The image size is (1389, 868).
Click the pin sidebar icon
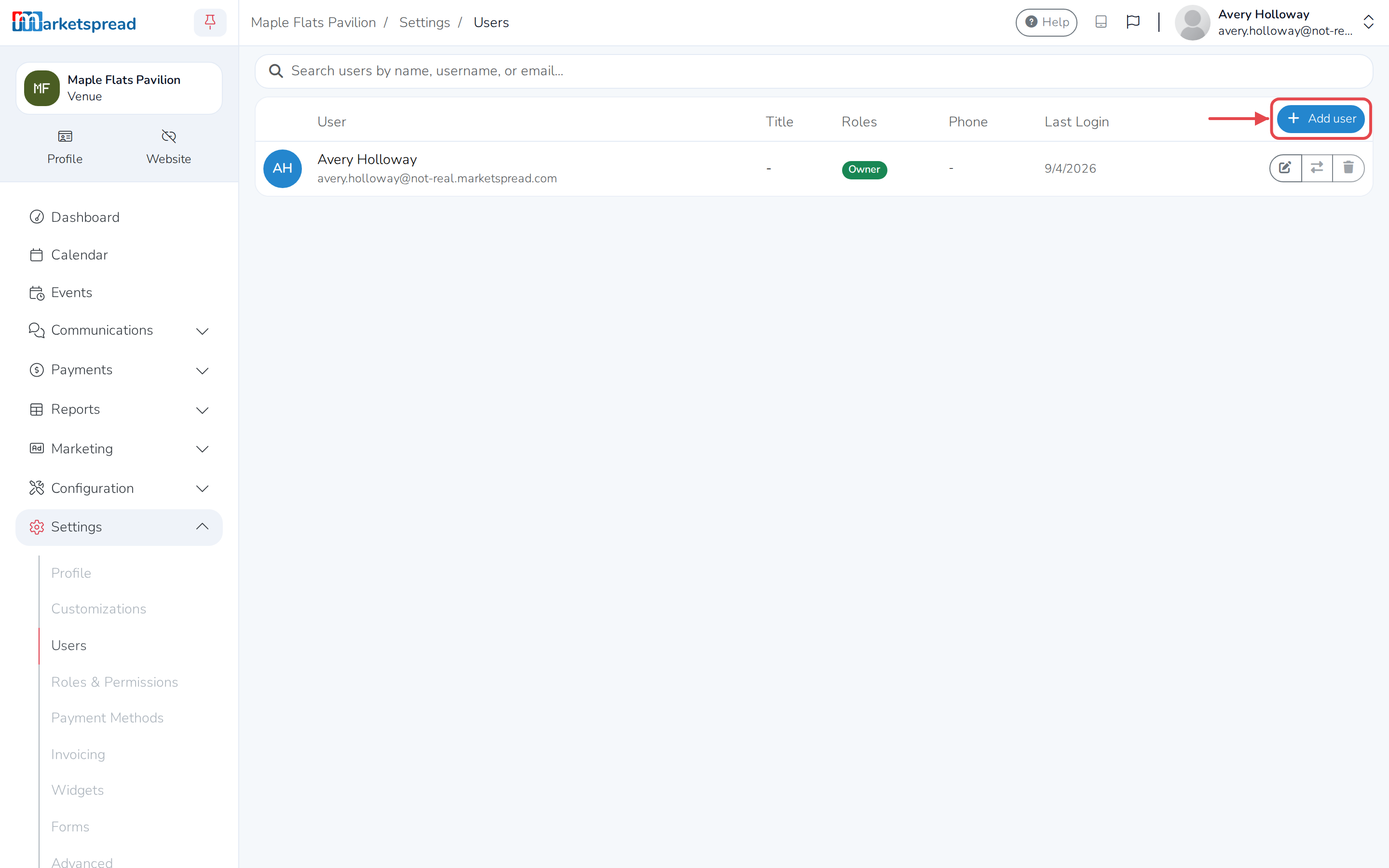point(210,22)
